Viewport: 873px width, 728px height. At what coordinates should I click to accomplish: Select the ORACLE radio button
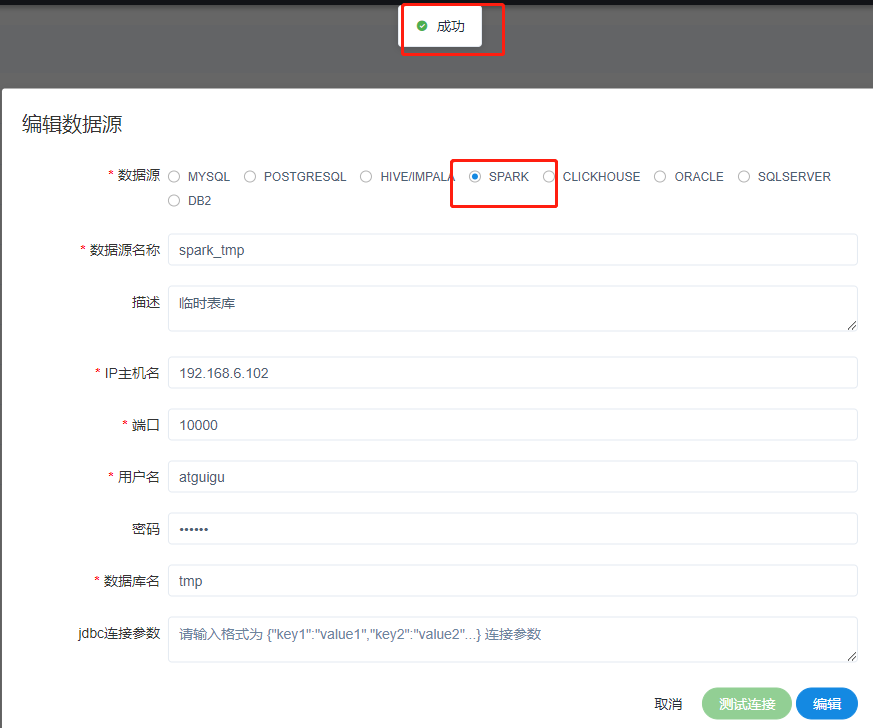coord(660,176)
